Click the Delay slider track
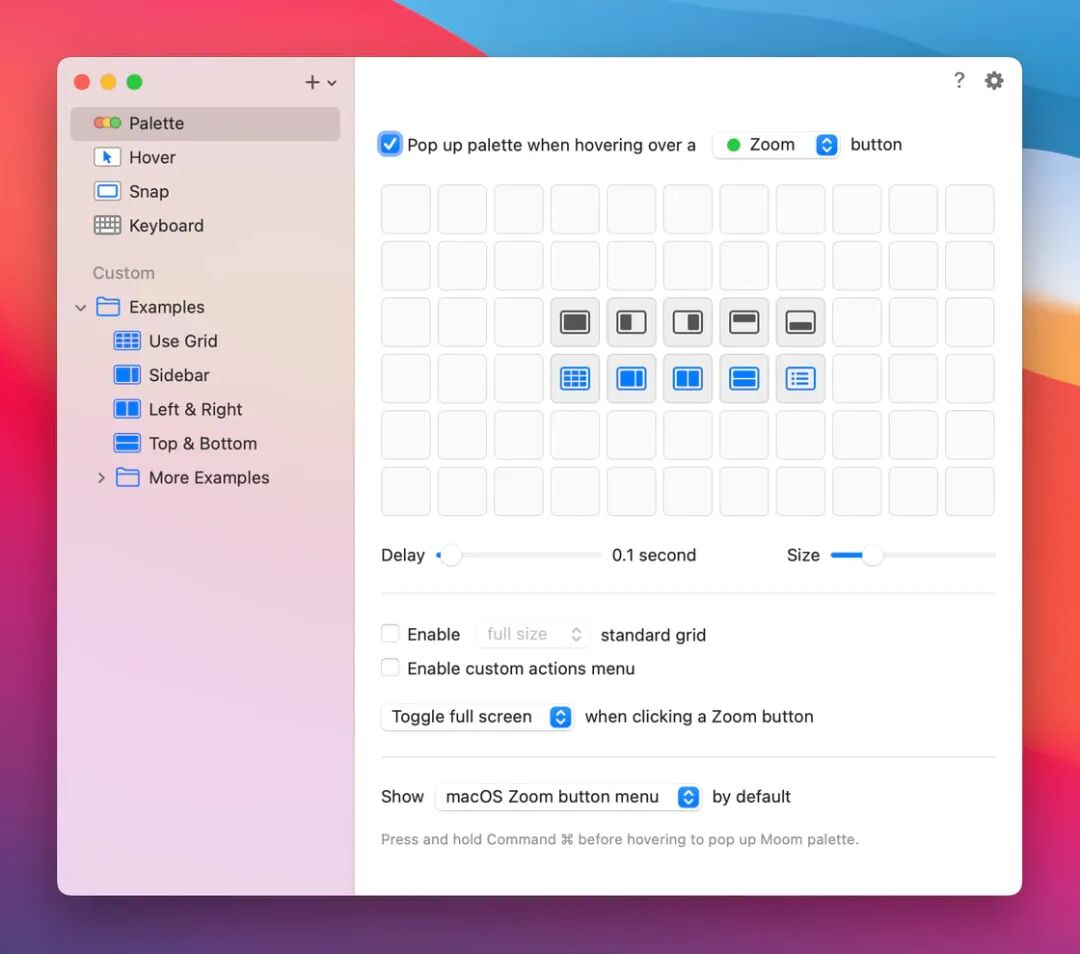This screenshot has width=1080, height=954. [519, 555]
